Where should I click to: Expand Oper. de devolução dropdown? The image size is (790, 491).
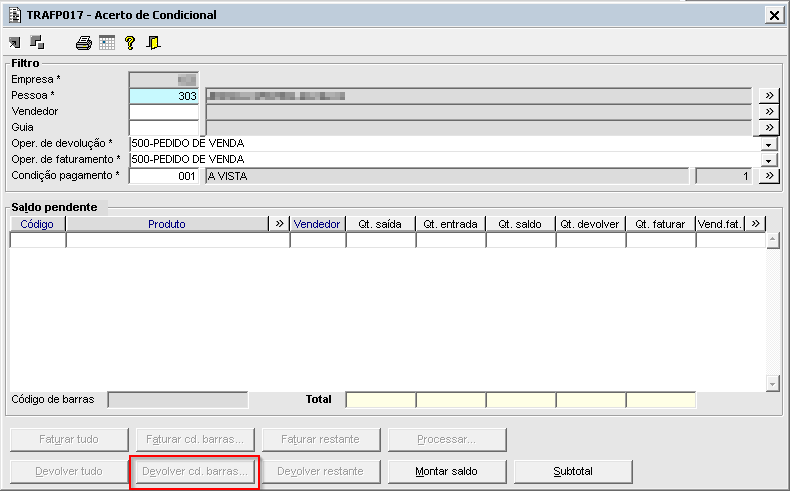768,145
